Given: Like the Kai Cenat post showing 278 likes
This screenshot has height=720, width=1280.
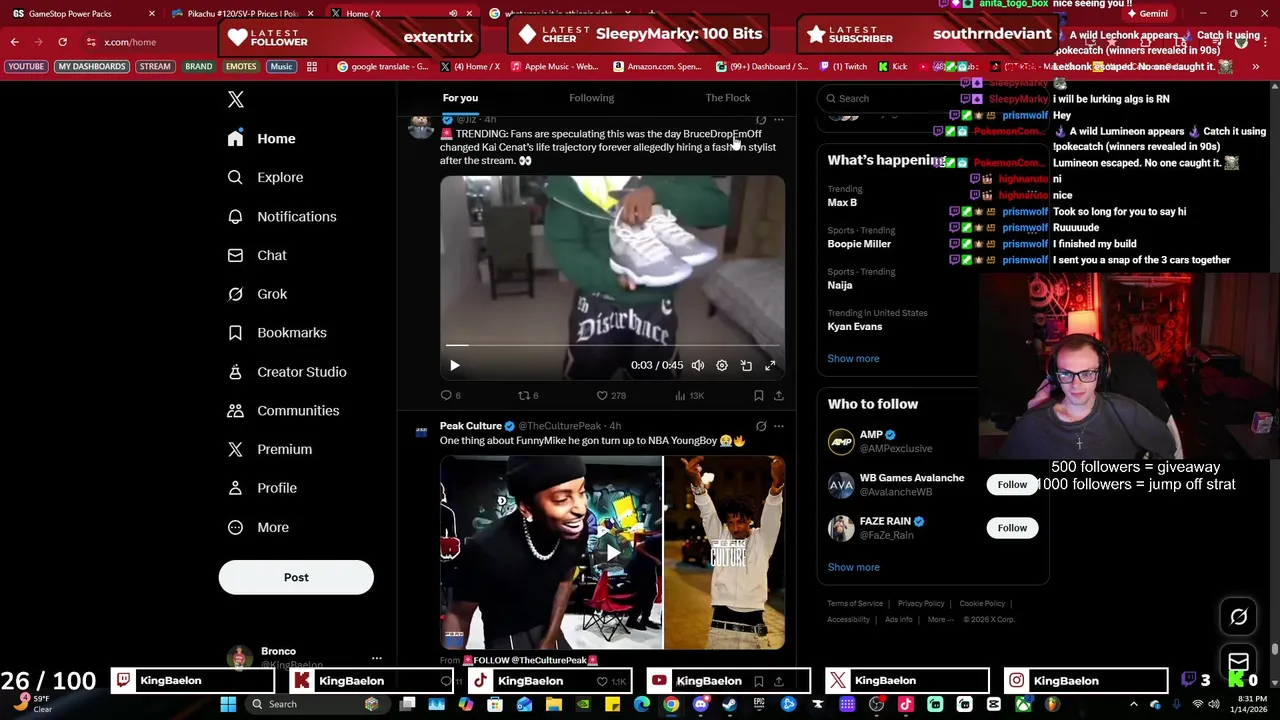Looking at the screenshot, I should [x=610, y=395].
